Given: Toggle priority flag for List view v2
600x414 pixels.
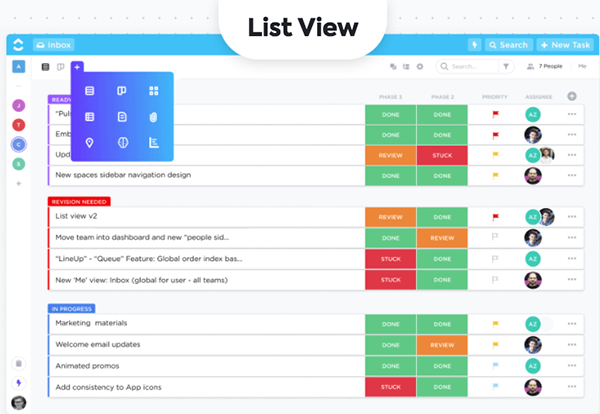Looking at the screenshot, I should coord(496,217).
